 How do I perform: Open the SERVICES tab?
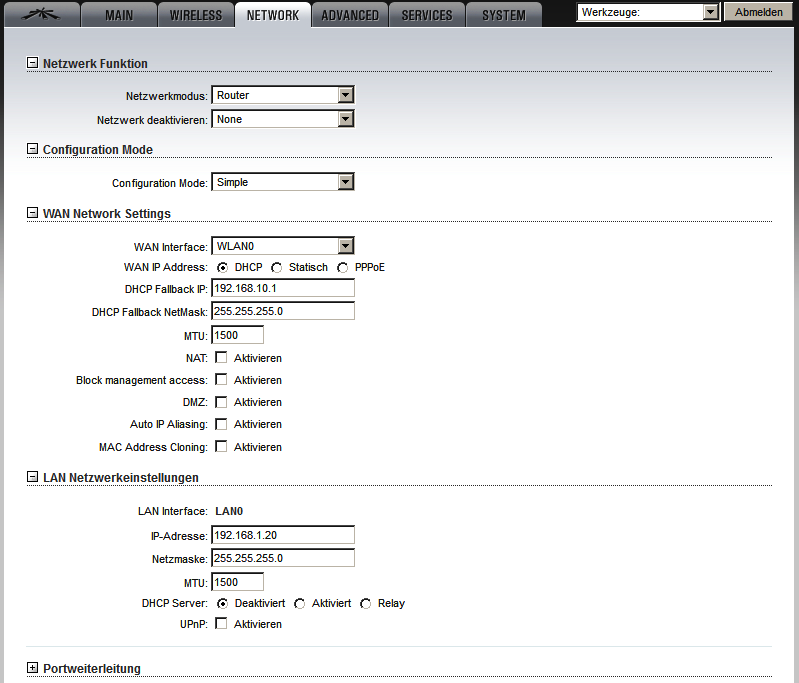click(427, 15)
